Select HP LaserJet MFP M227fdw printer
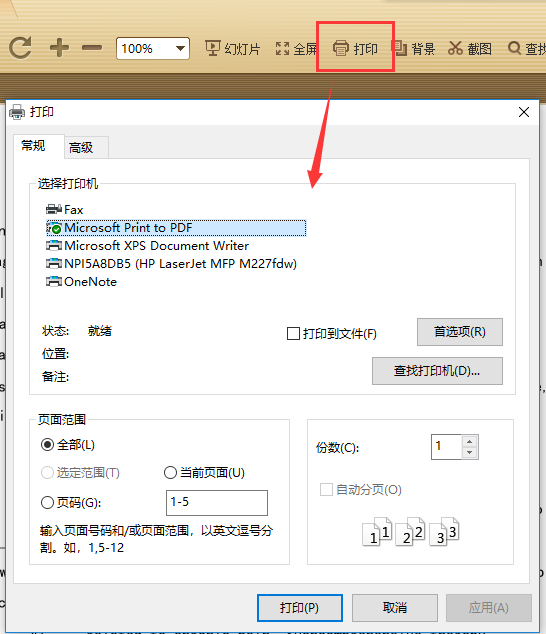This screenshot has height=634, width=546. coord(171,264)
